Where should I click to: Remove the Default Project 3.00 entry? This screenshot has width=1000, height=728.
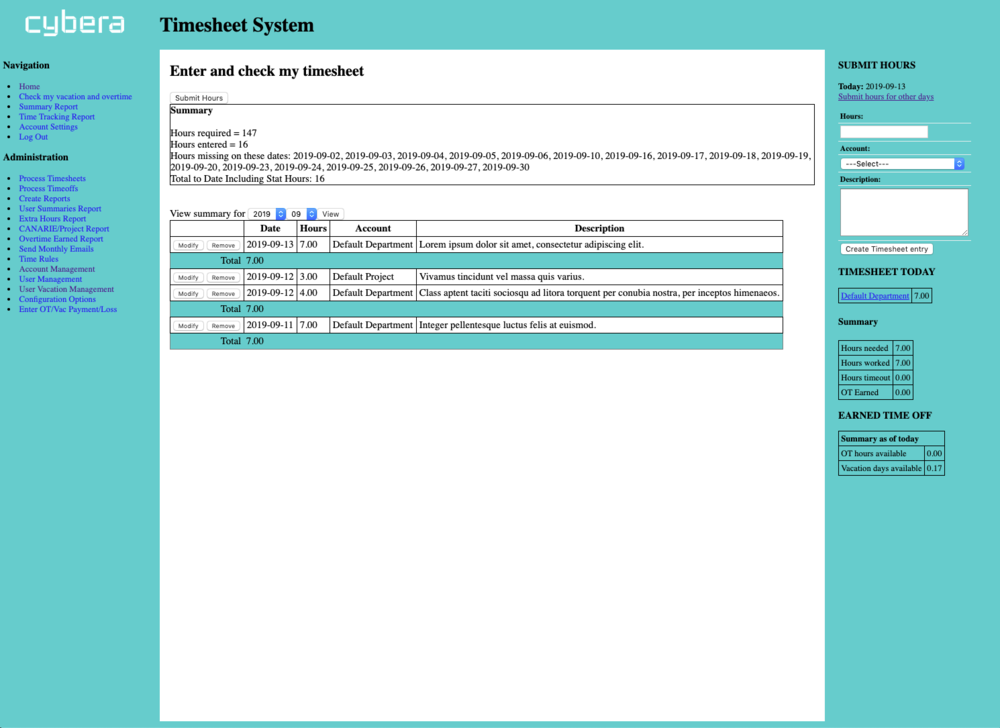point(223,277)
